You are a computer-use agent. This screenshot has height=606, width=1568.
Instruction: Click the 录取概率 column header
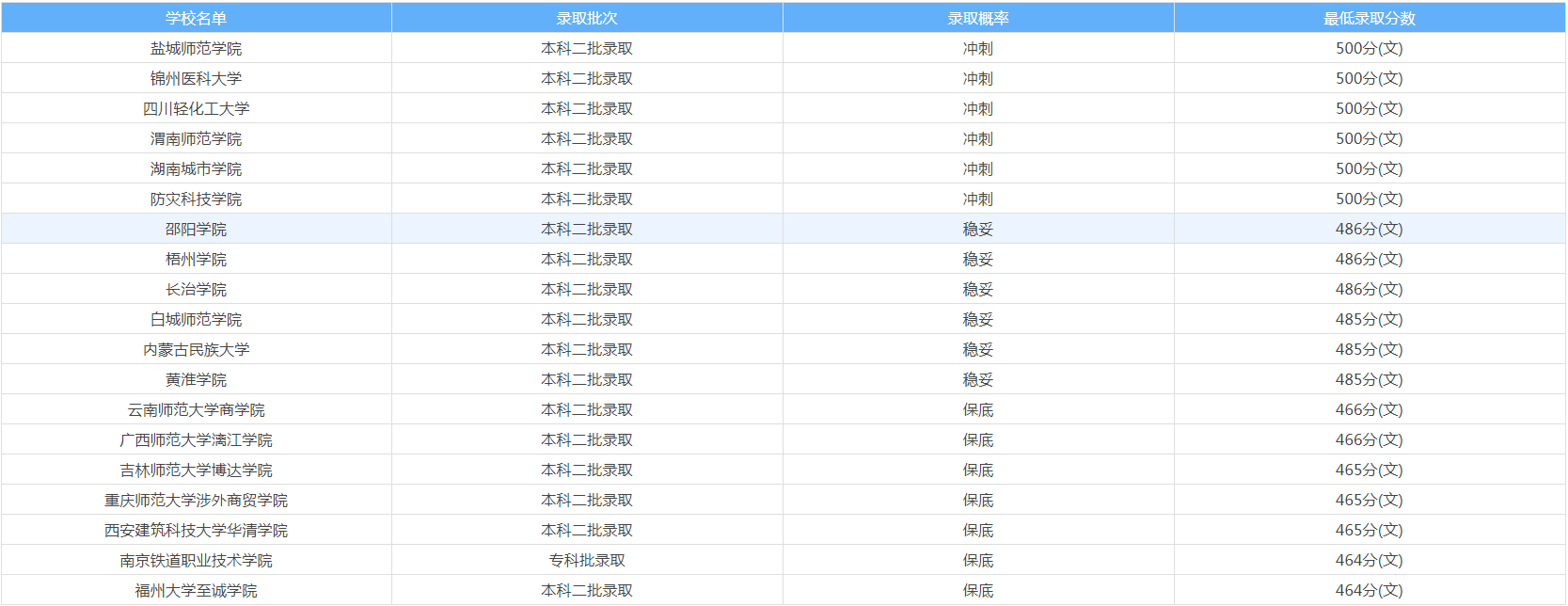click(x=978, y=18)
